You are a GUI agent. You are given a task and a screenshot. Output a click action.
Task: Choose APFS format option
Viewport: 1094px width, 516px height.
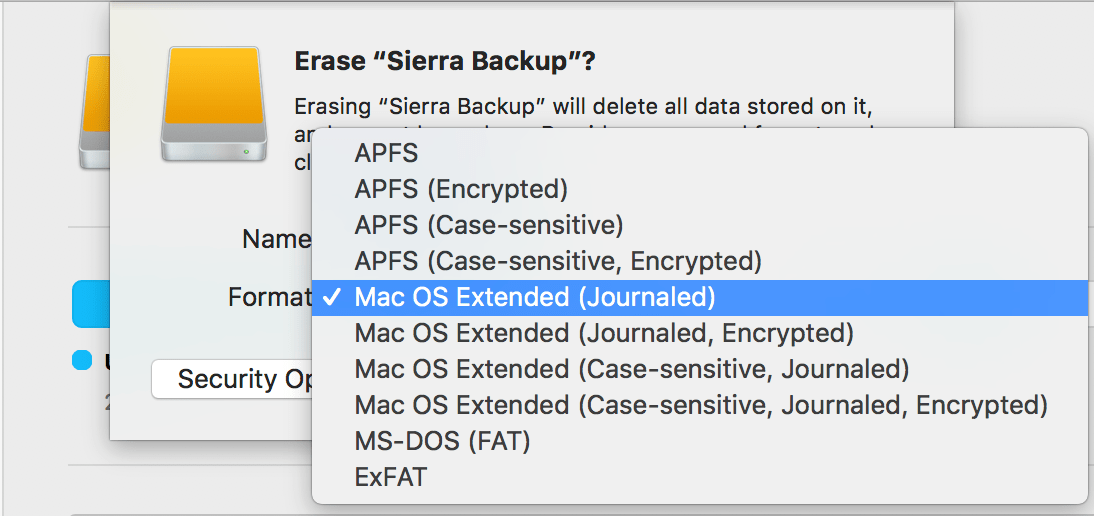[x=386, y=153]
